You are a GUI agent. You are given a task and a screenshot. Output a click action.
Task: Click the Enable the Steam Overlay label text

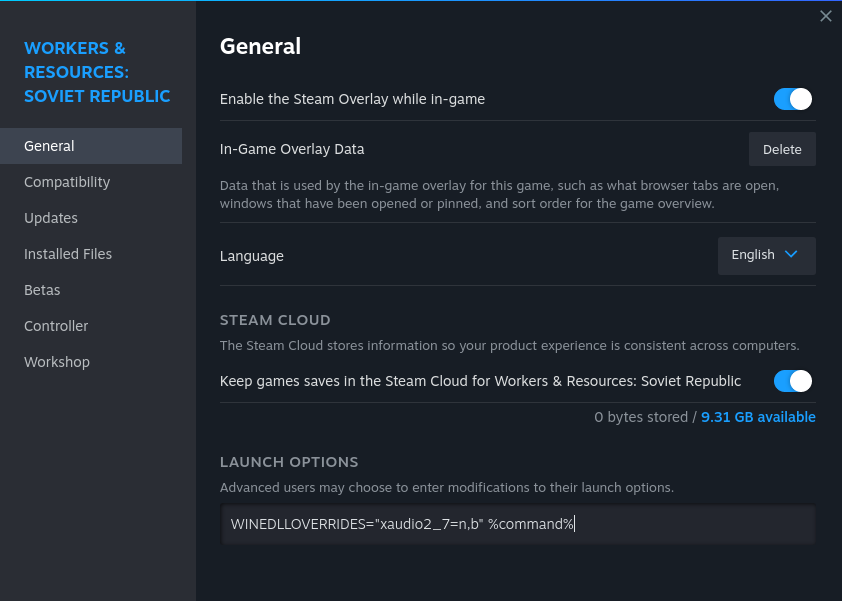(x=352, y=99)
